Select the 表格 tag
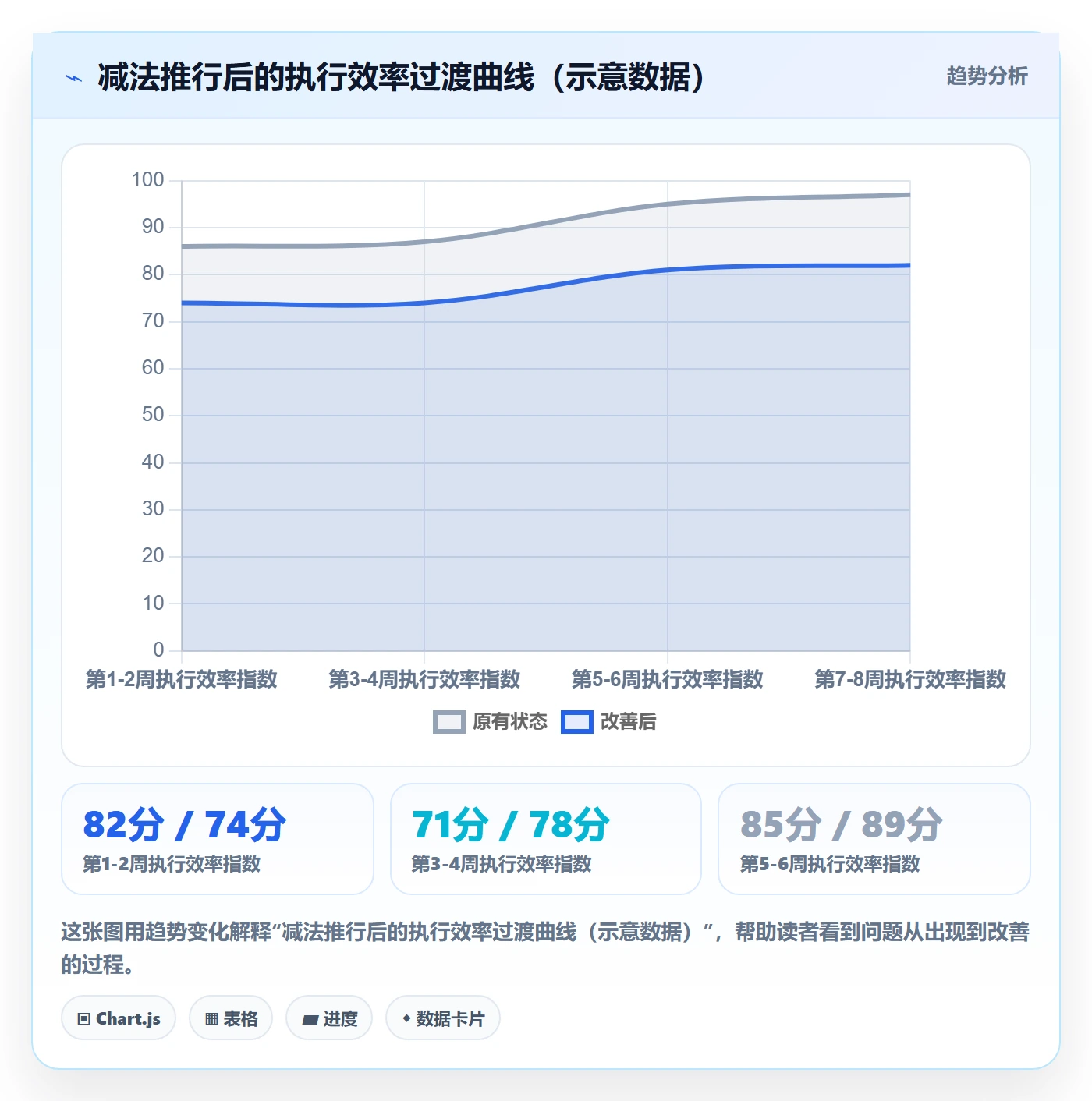1092x1101 pixels. pos(231,1018)
